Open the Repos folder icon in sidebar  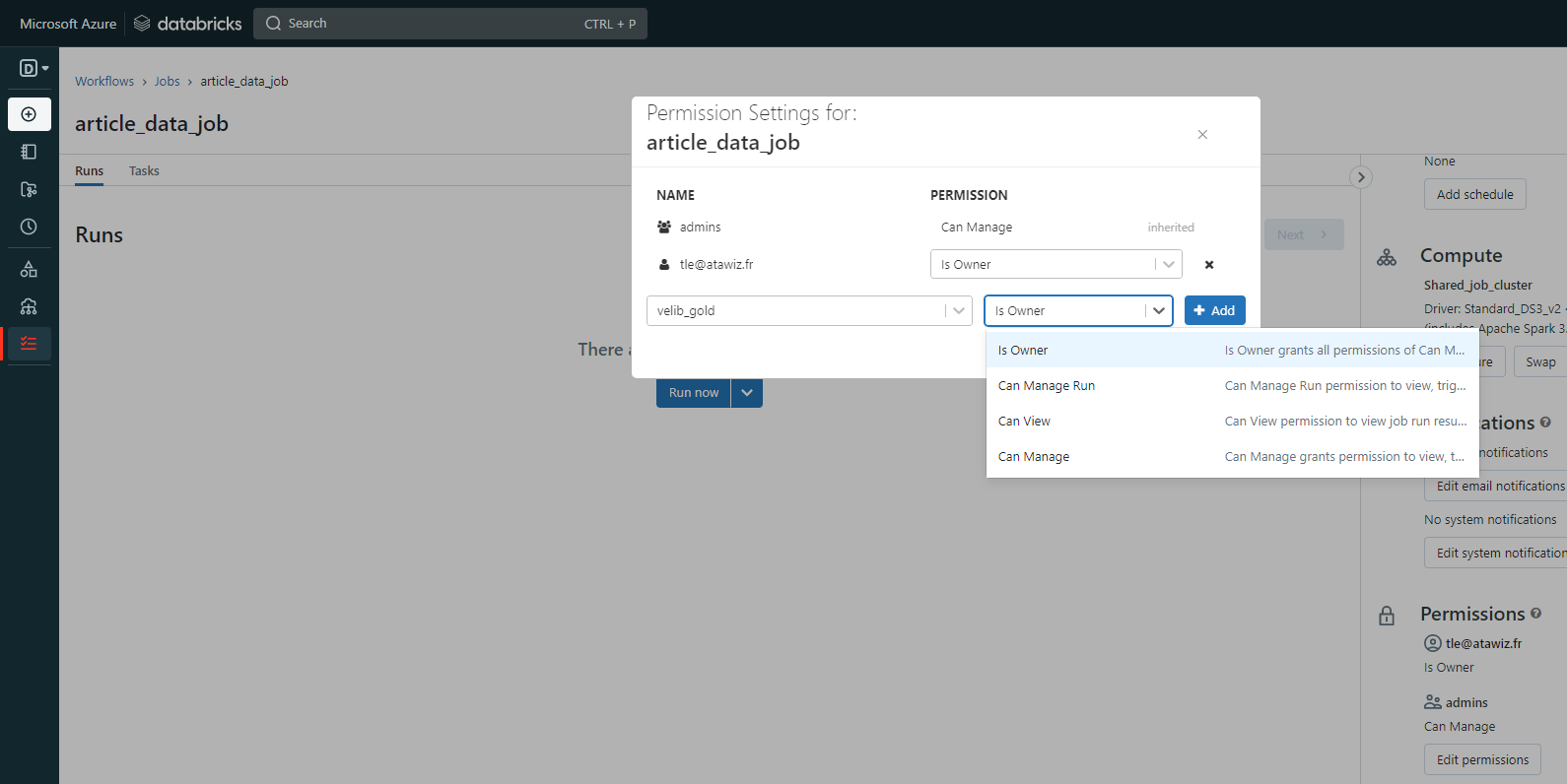(x=29, y=189)
